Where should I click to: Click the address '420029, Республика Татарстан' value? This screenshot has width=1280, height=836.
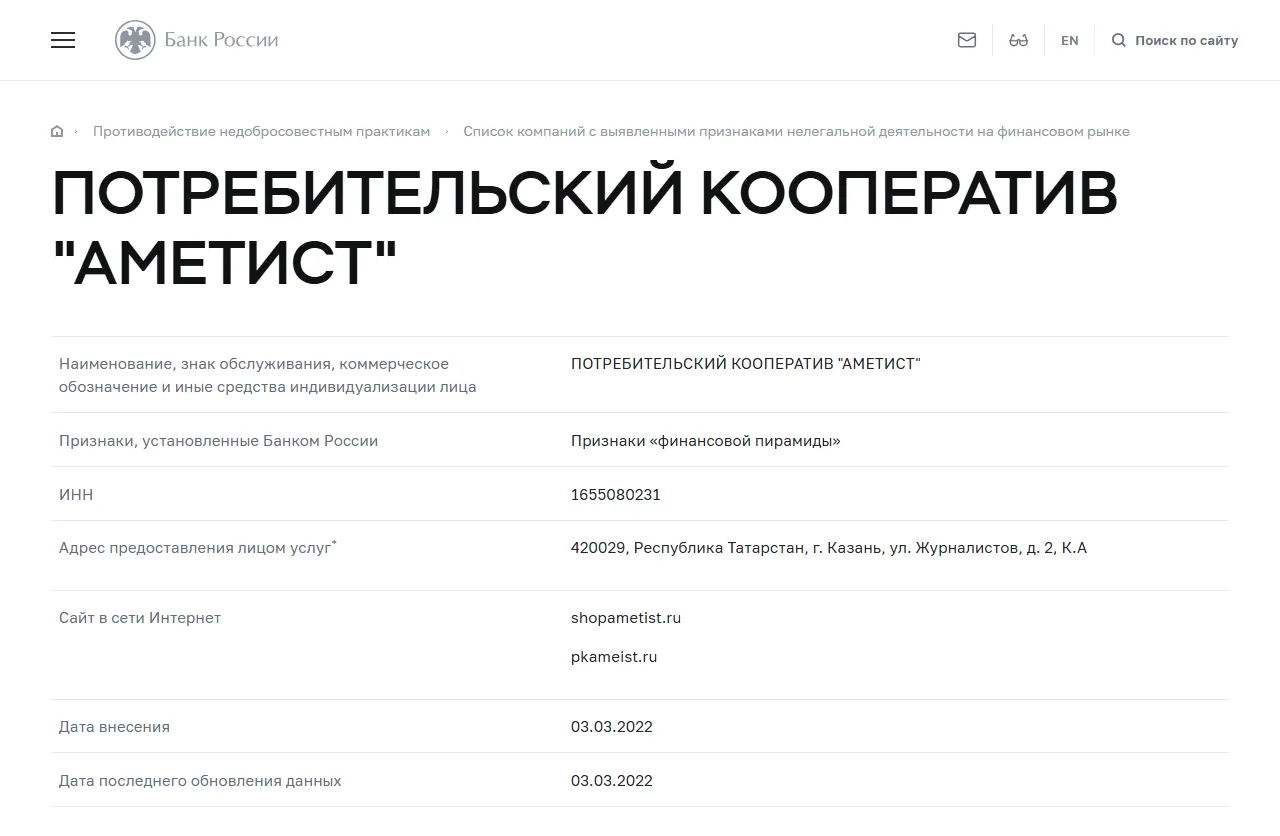pyautogui.click(x=829, y=548)
